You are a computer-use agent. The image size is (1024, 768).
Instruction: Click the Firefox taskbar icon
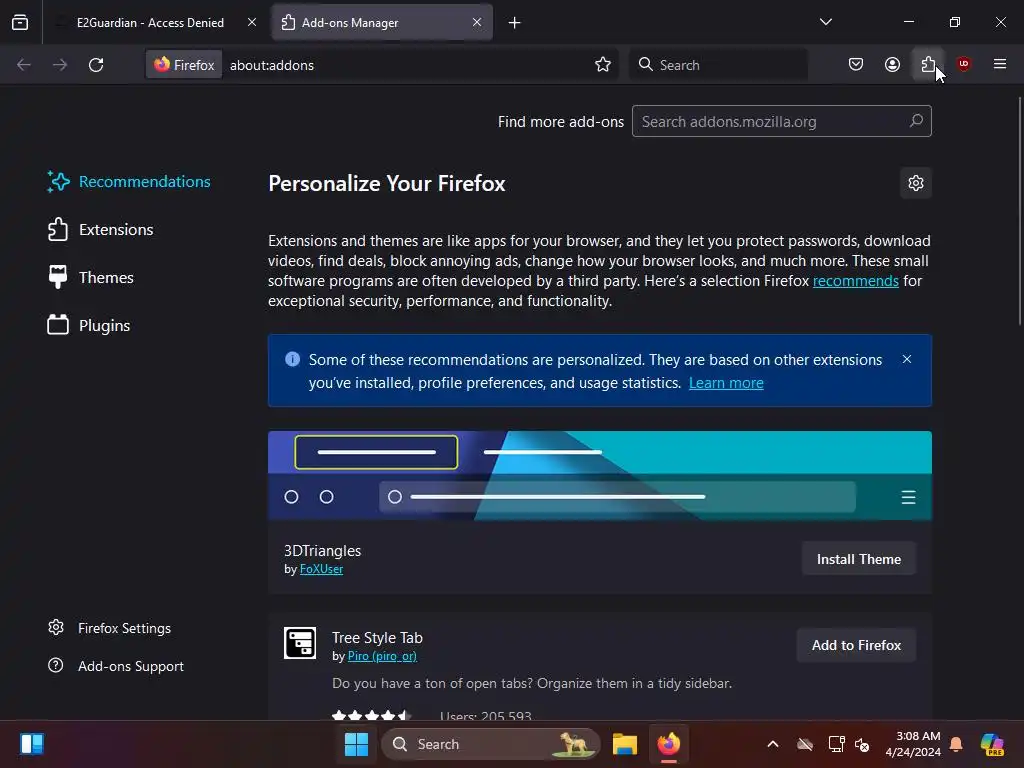coord(668,744)
